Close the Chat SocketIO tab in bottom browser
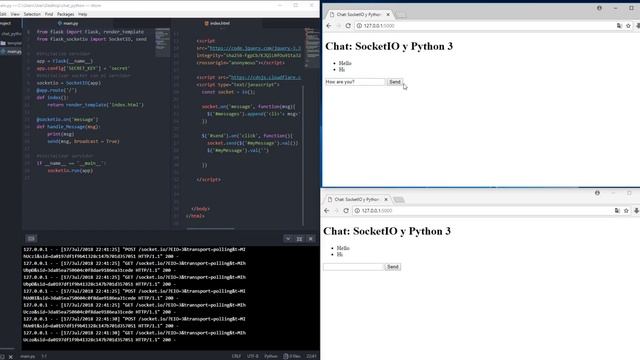 click(x=386, y=200)
